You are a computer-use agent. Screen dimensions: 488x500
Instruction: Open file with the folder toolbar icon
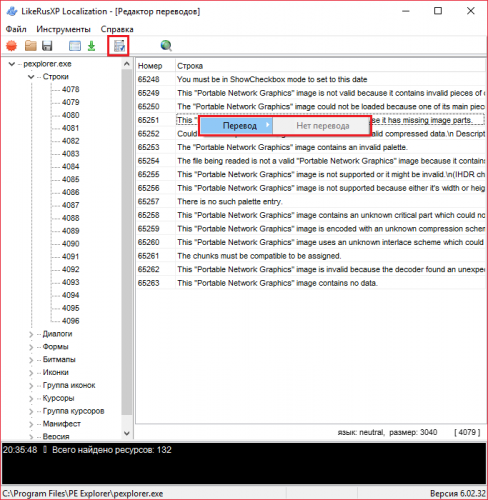31,45
